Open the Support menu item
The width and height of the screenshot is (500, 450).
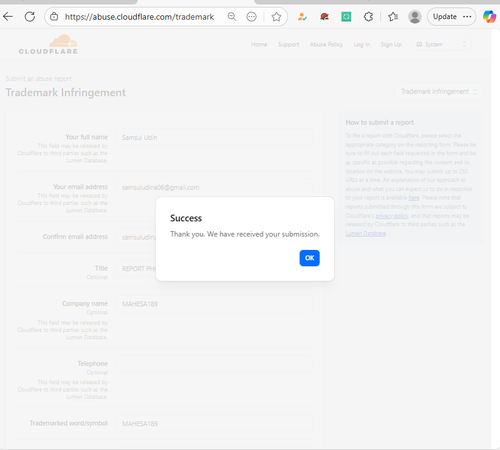tap(288, 44)
